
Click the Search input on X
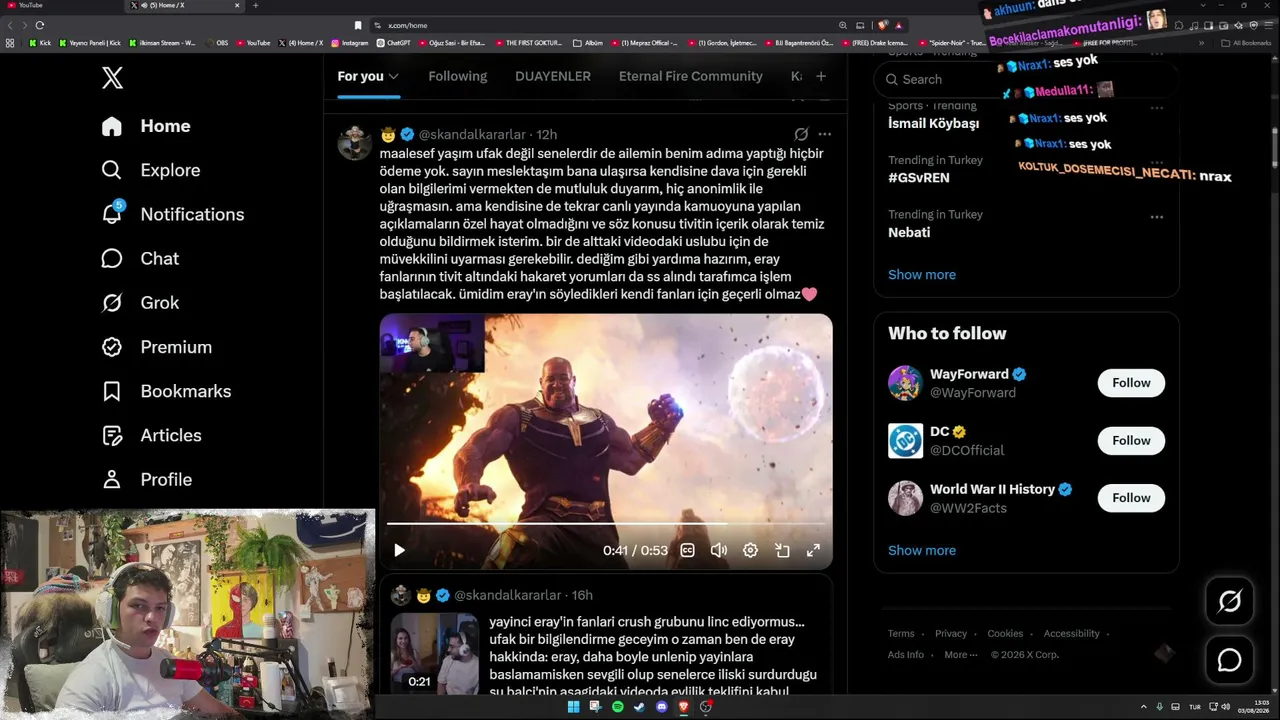1026,79
